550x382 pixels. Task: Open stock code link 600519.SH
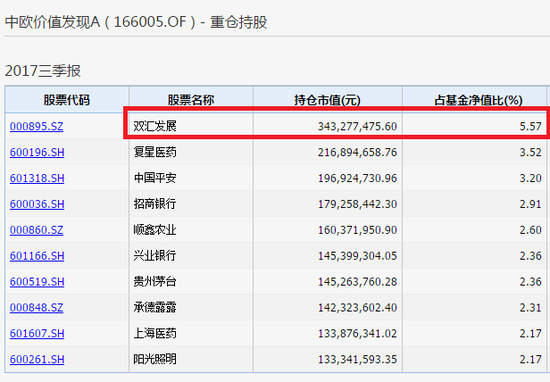37,282
